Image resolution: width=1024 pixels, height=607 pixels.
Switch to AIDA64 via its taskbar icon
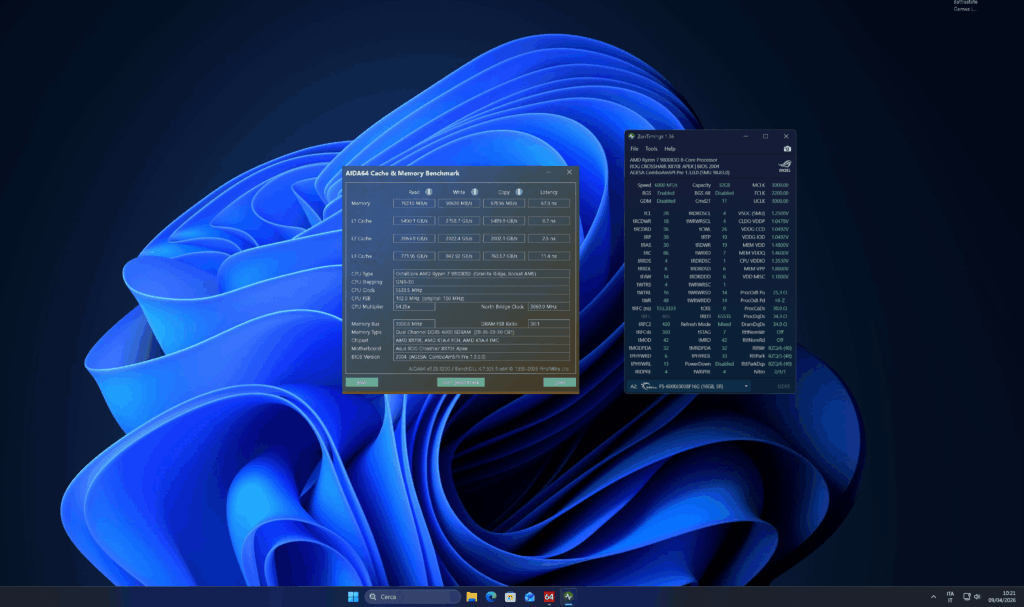(549, 597)
